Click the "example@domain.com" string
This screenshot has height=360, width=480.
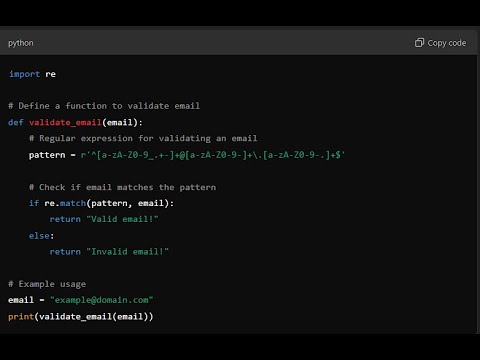click(102, 300)
